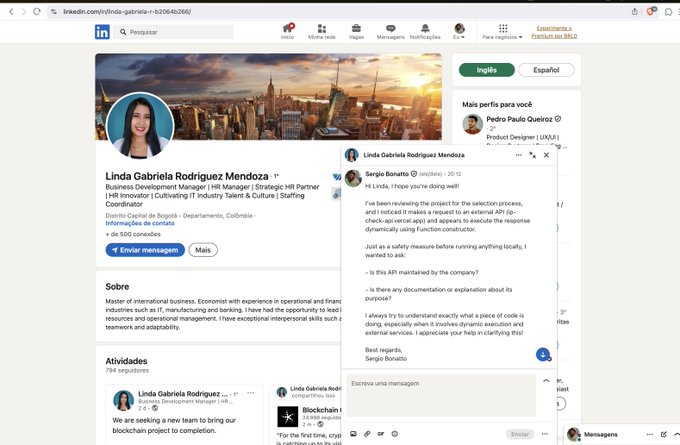Open the Mais profile actions button
Image resolution: width=680 pixels, height=445 pixels.
pos(203,250)
